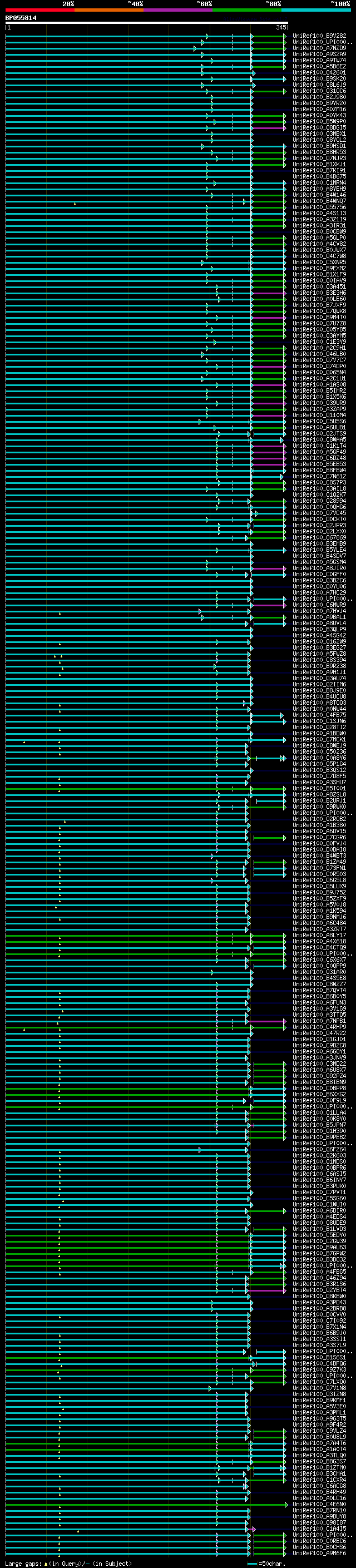This screenshot has width=356, height=1568.
Task: Select row label UniRef100_Q31QC6
Action: (x=319, y=91)
